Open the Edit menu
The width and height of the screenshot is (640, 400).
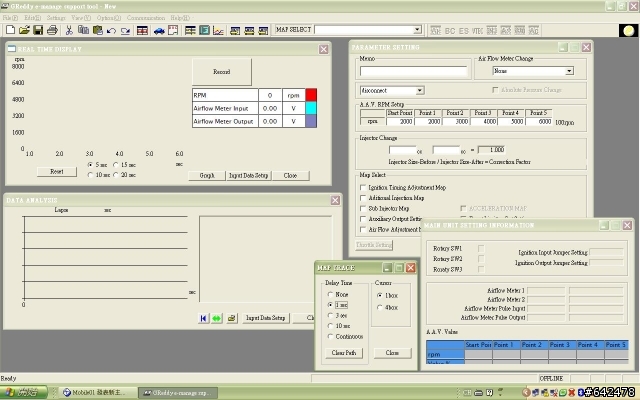[x=33, y=18]
